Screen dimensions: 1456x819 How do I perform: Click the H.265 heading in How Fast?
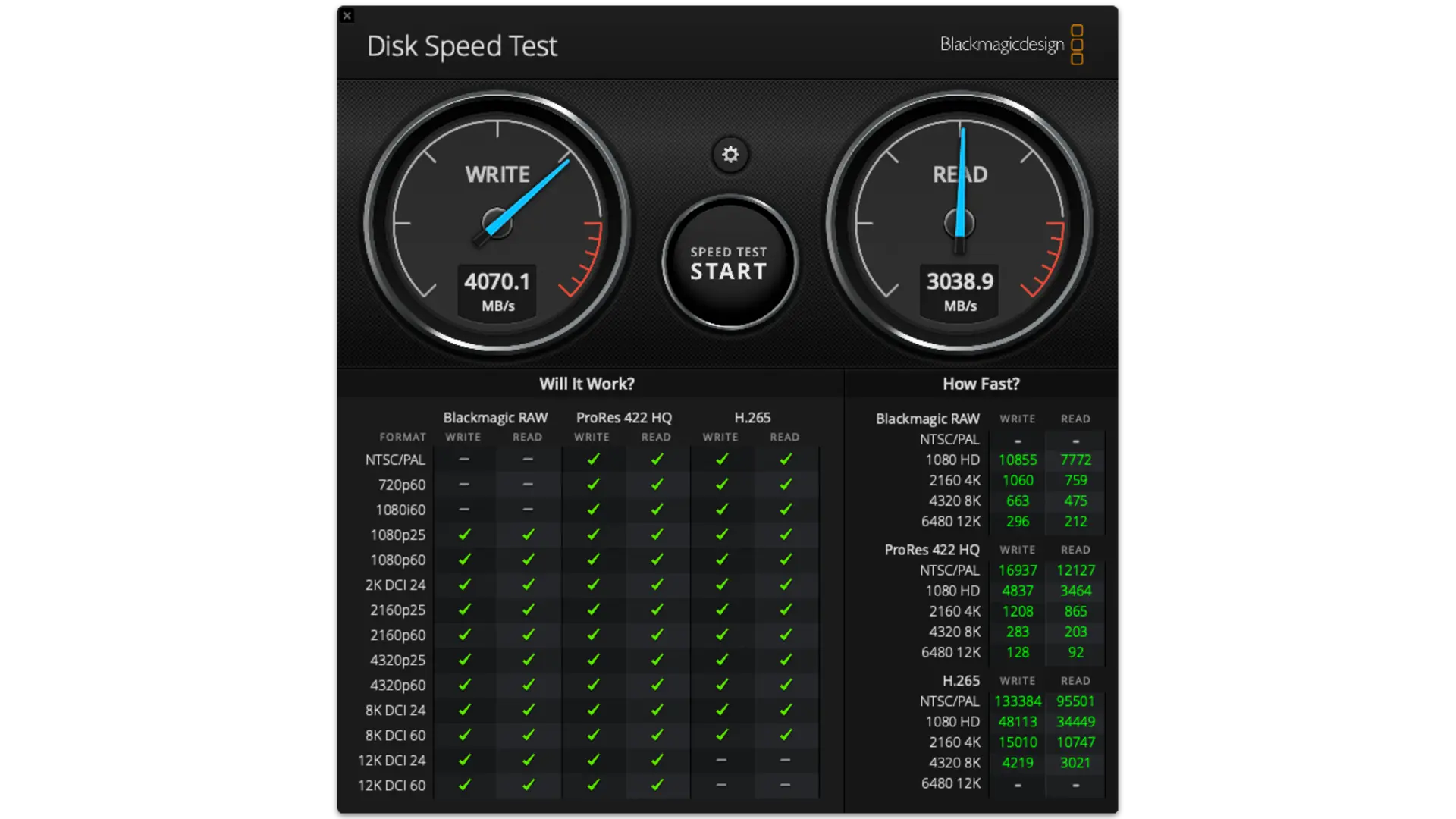(961, 681)
